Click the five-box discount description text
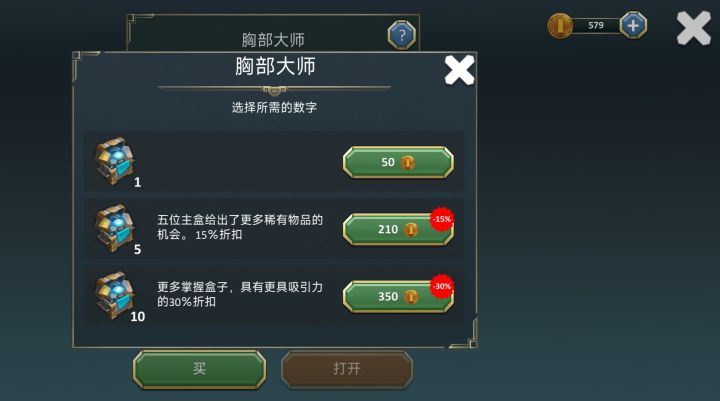Image resolution: width=720 pixels, height=401 pixels. [x=240, y=227]
